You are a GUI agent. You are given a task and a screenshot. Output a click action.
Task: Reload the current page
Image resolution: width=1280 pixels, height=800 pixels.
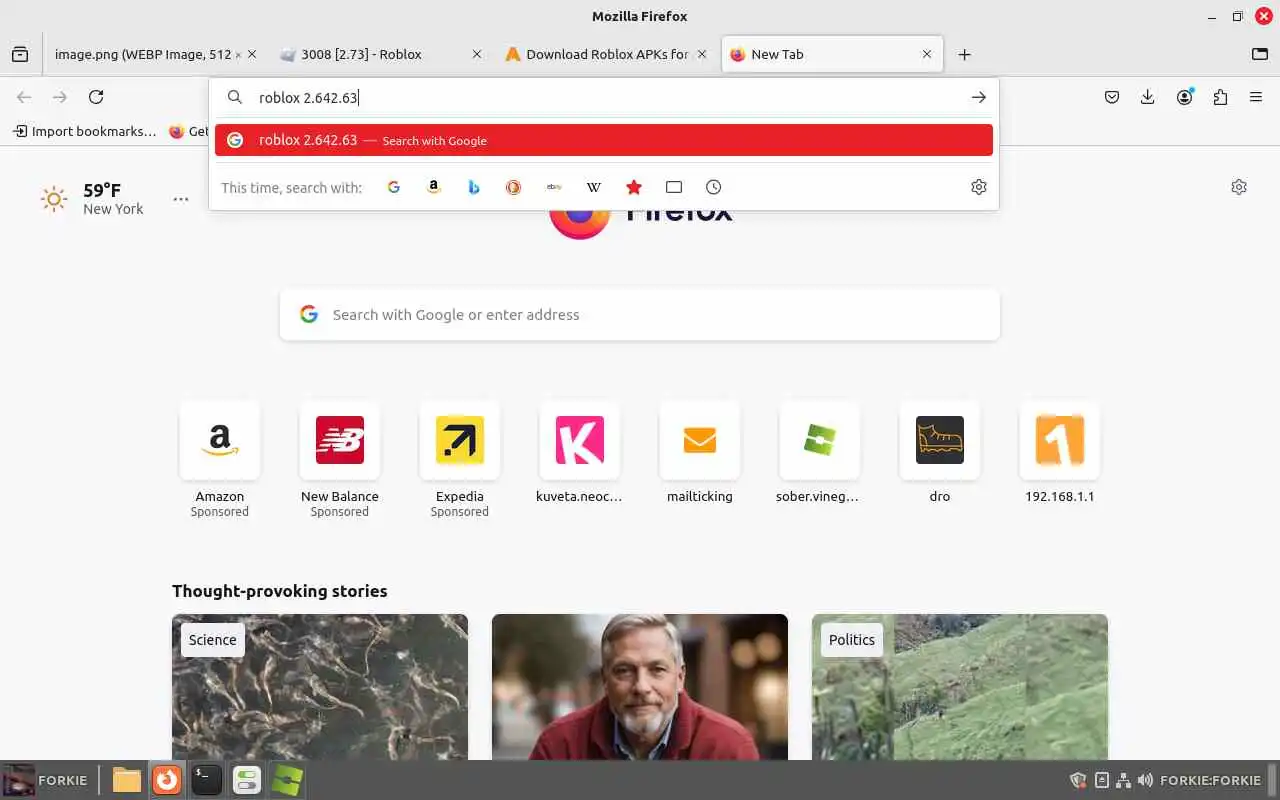click(x=96, y=97)
